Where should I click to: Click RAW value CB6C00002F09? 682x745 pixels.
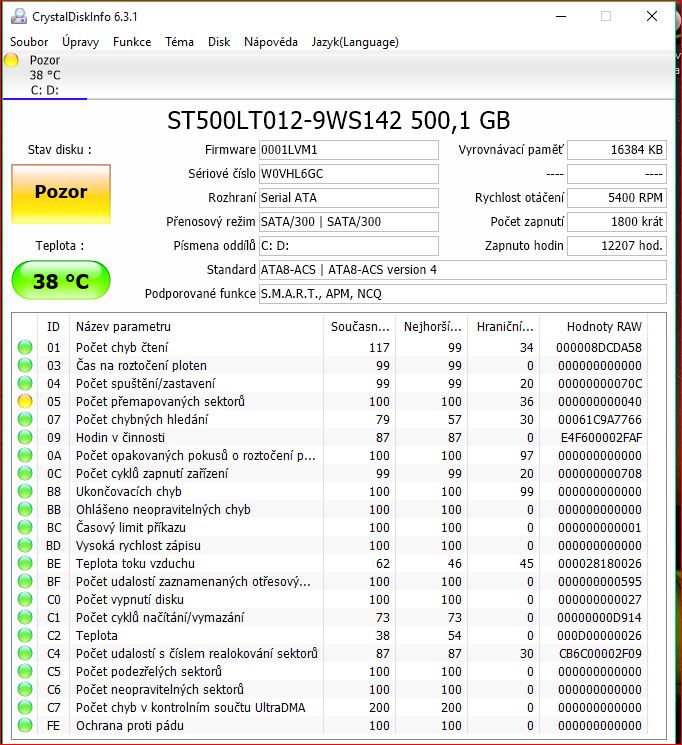(600, 654)
